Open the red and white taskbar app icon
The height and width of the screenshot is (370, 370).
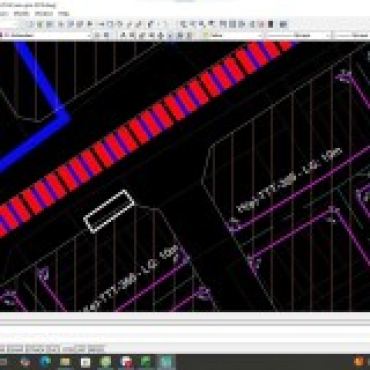(126, 362)
